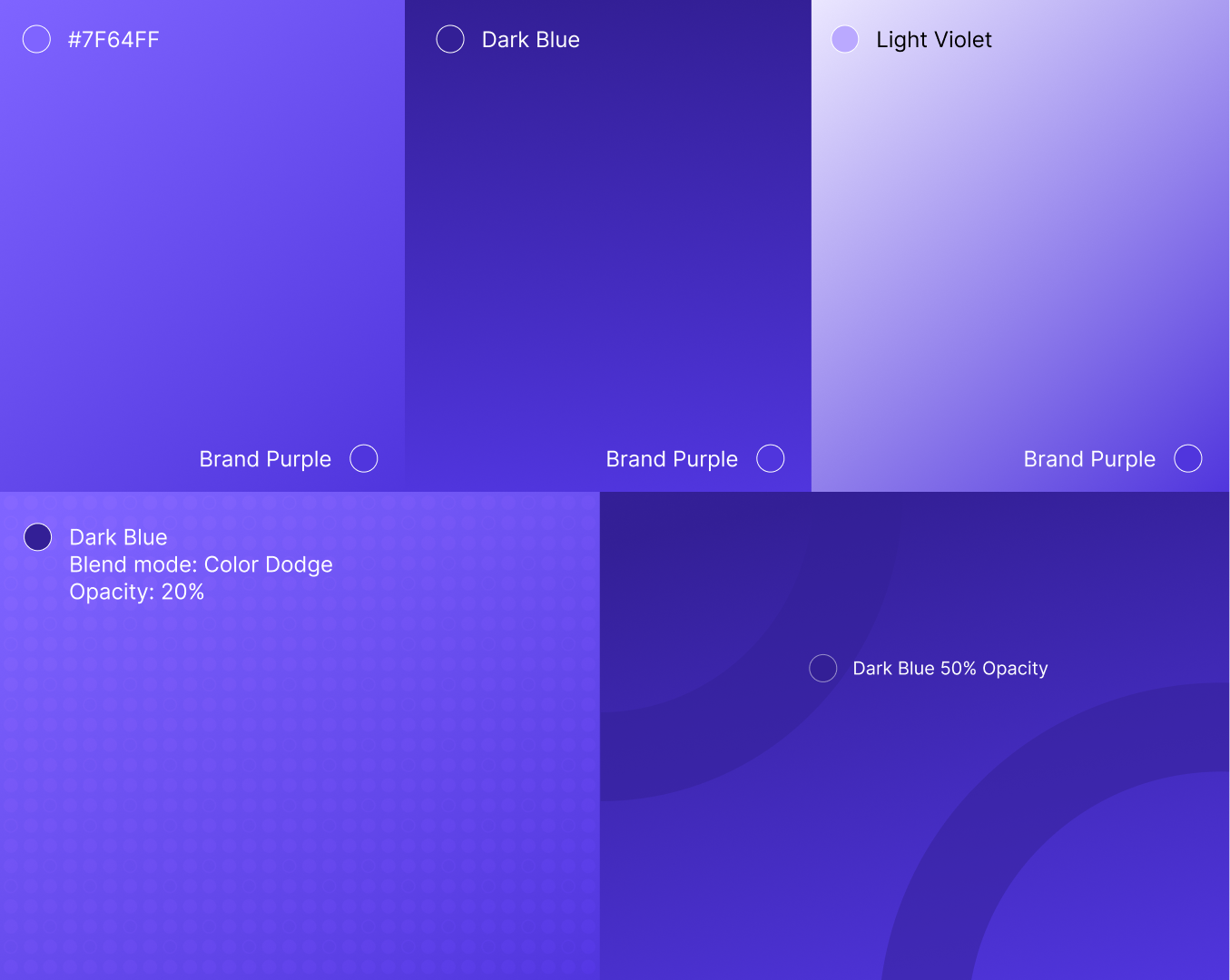Click the Dark Blue 50% Opacity swatch circle
The height and width of the screenshot is (980, 1230).
tap(823, 668)
